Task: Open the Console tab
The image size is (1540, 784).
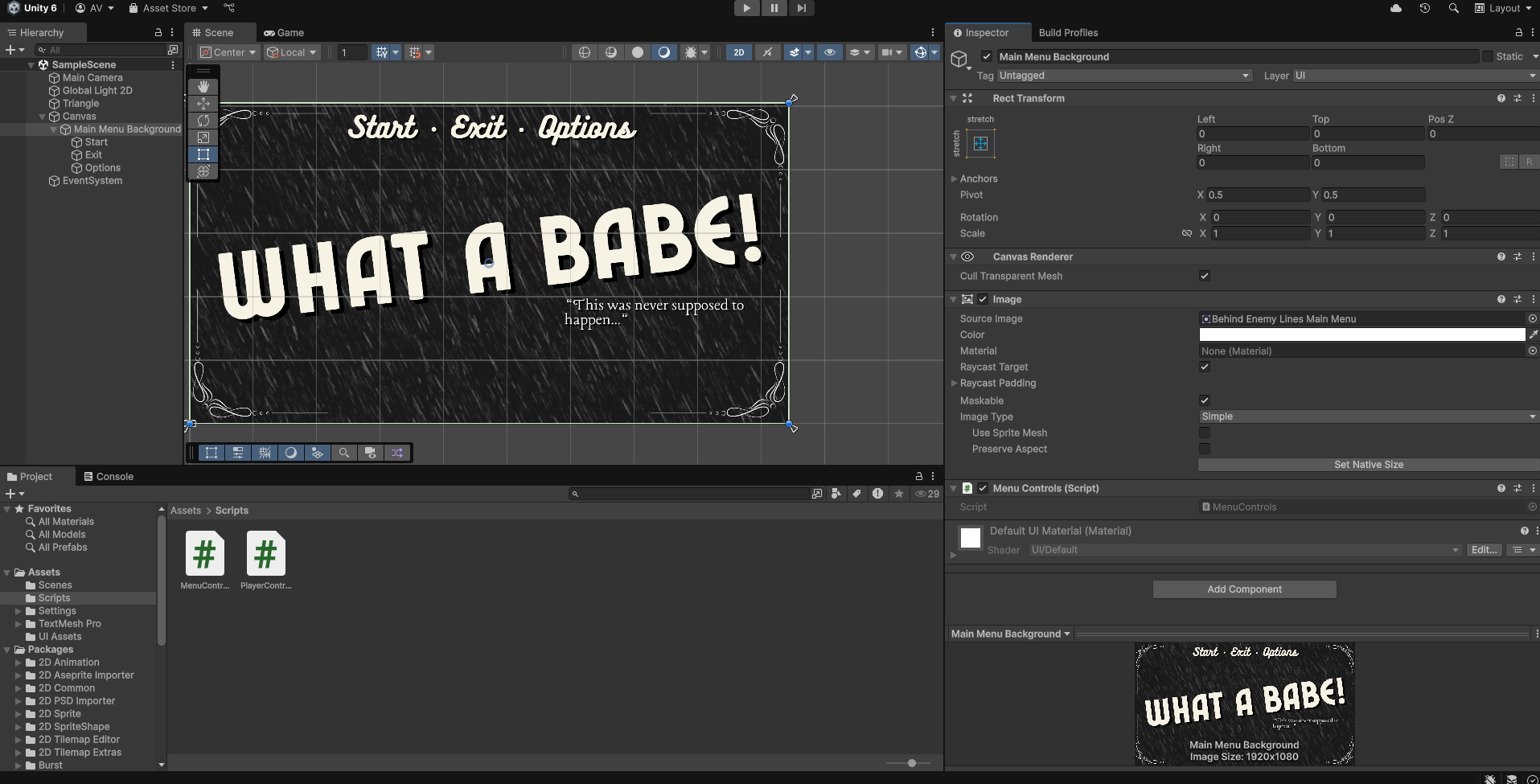Action: point(109,477)
